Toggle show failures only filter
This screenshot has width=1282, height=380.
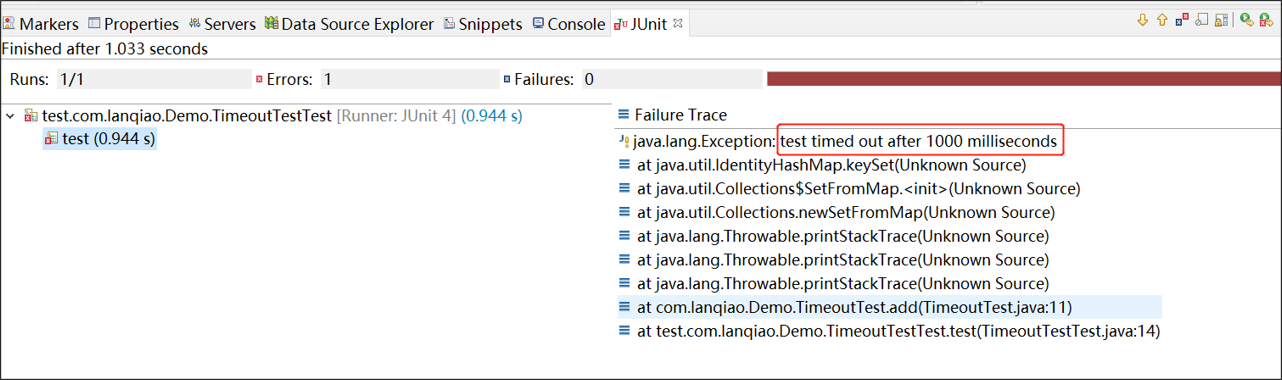[x=1182, y=19]
